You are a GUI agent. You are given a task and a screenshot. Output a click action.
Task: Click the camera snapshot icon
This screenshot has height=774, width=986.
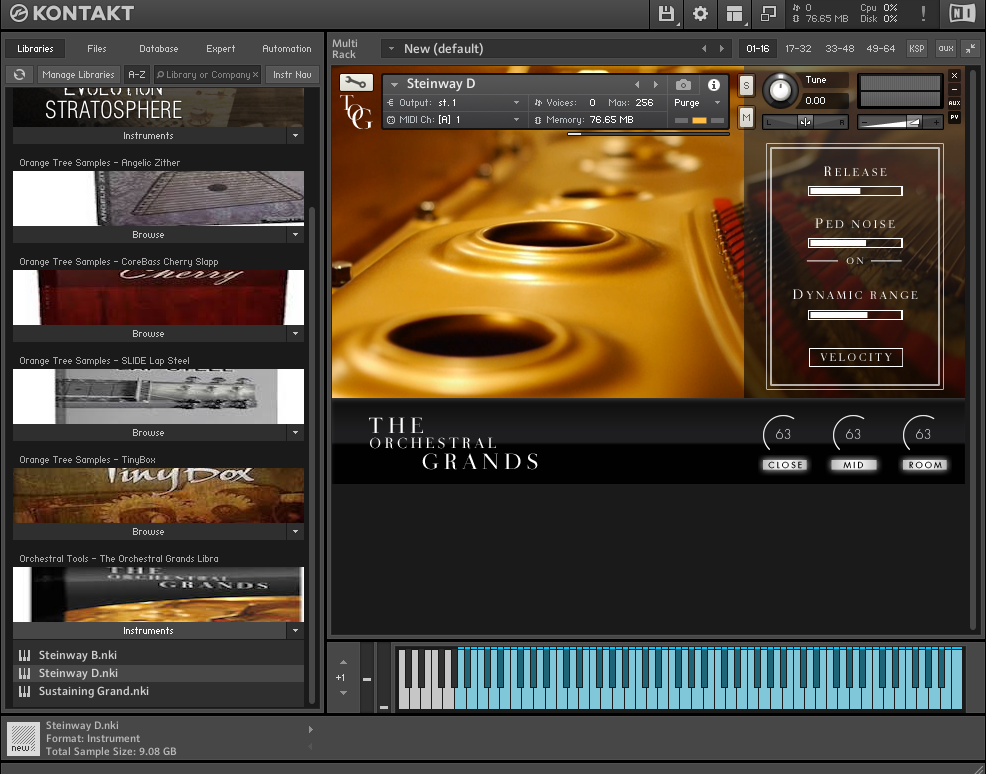pyautogui.click(x=684, y=84)
